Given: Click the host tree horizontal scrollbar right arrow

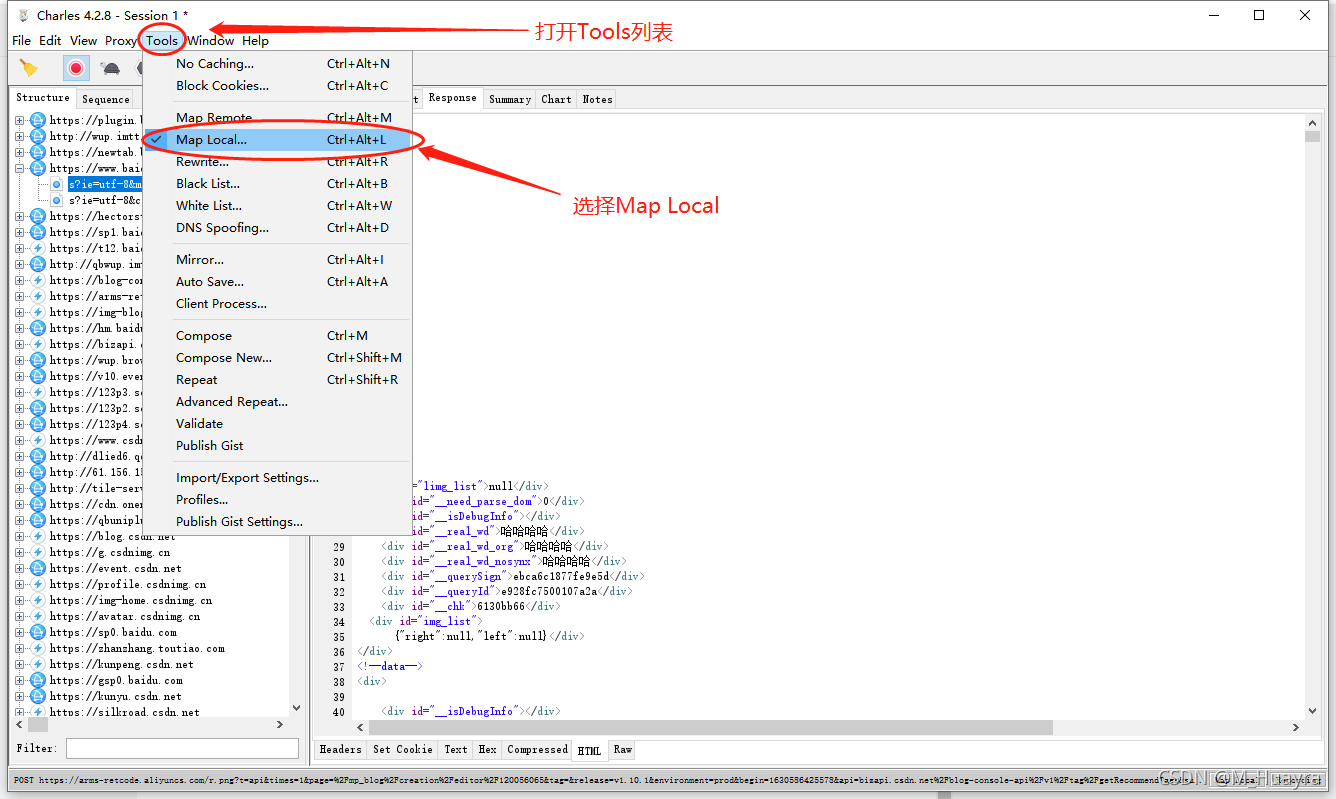Looking at the screenshot, I should tap(280, 724).
